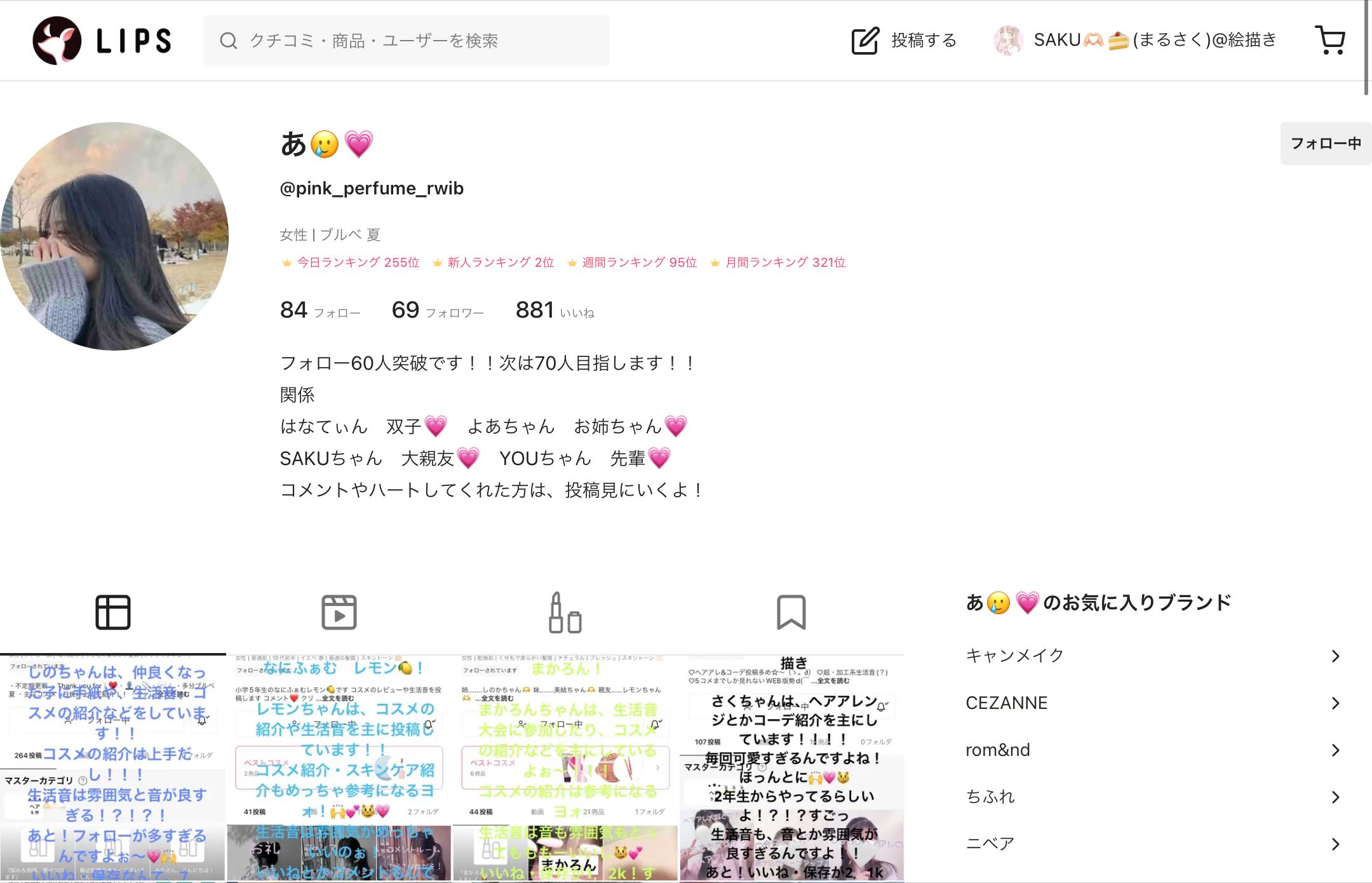This screenshot has height=883, width=1372.
Task: Open the first post thumbnail
Action: (113, 762)
